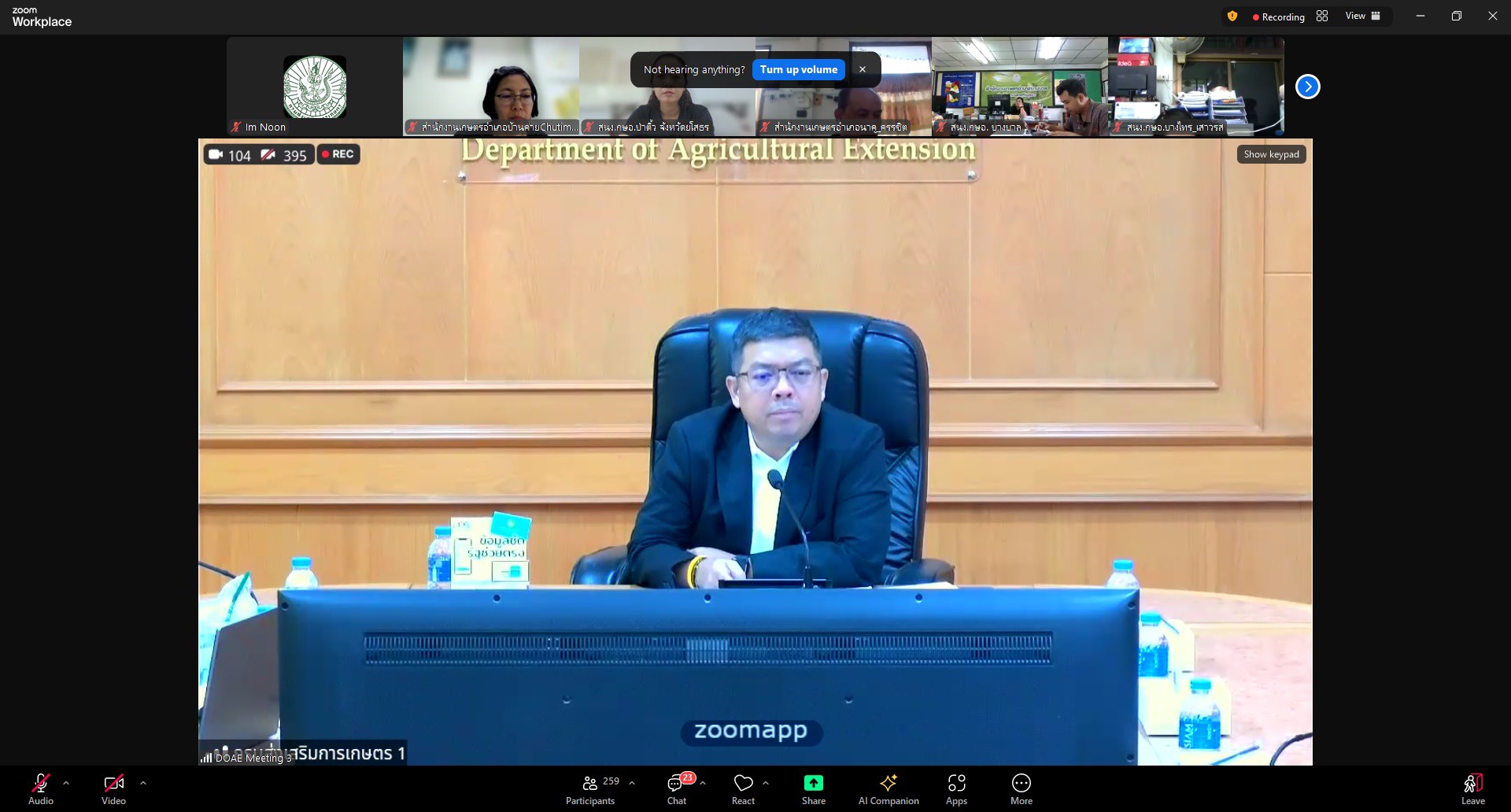Image resolution: width=1511 pixels, height=812 pixels.
Task: Click the Turn up volume button
Action: click(x=798, y=70)
